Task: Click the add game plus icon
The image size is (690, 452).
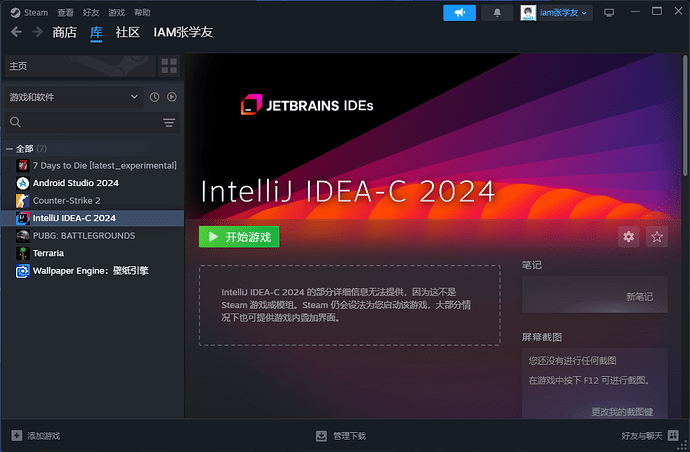Action: (17, 436)
